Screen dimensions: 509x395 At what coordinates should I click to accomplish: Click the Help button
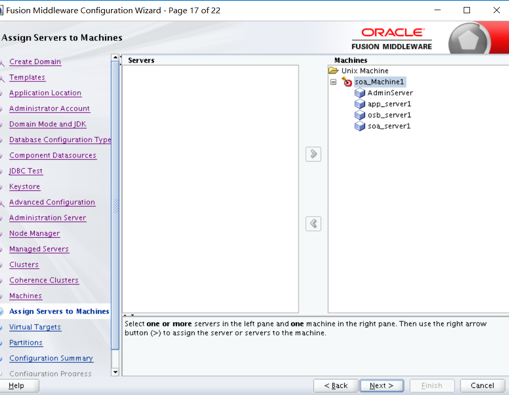19,386
